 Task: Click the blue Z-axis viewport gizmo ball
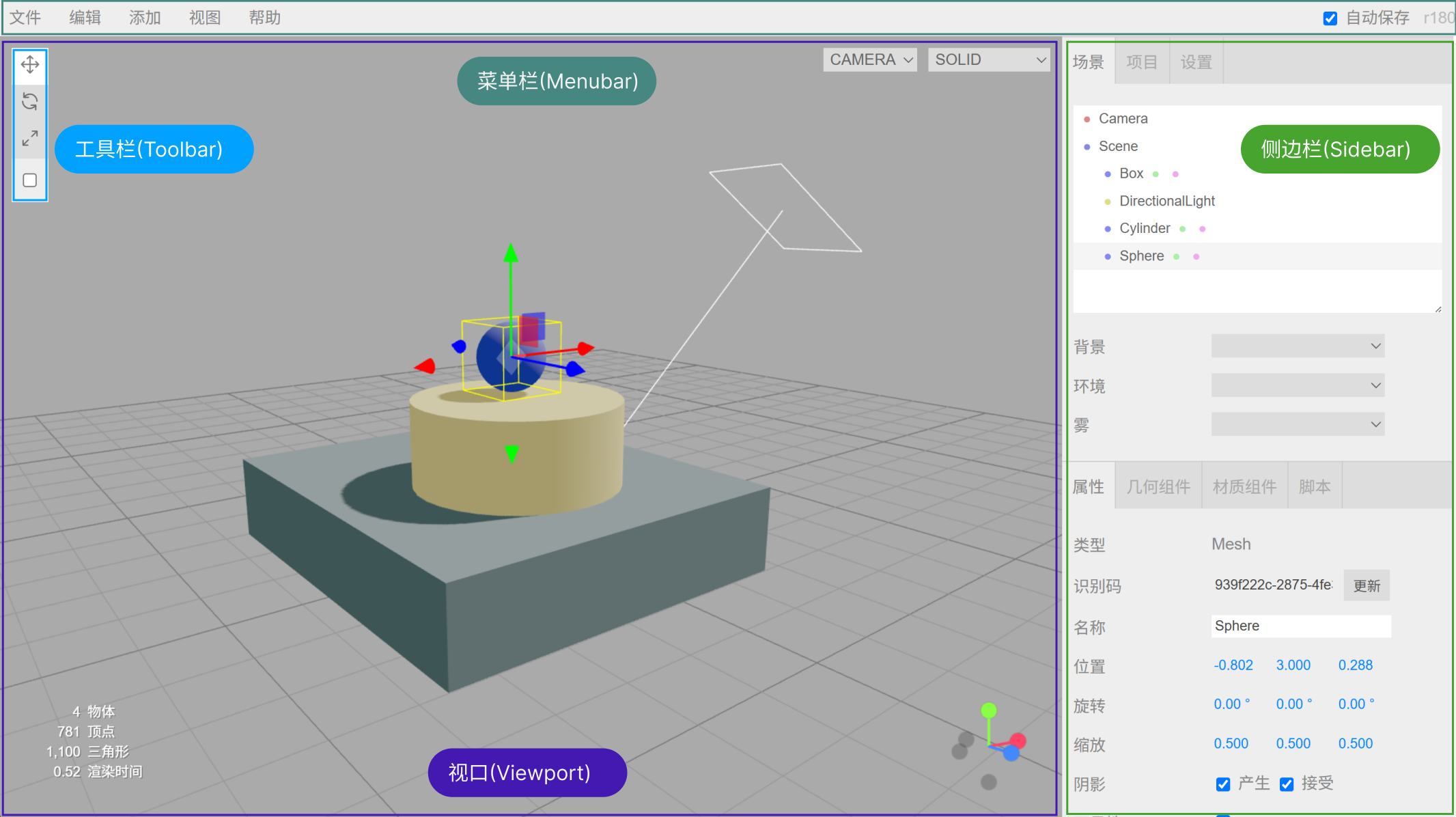(1011, 753)
